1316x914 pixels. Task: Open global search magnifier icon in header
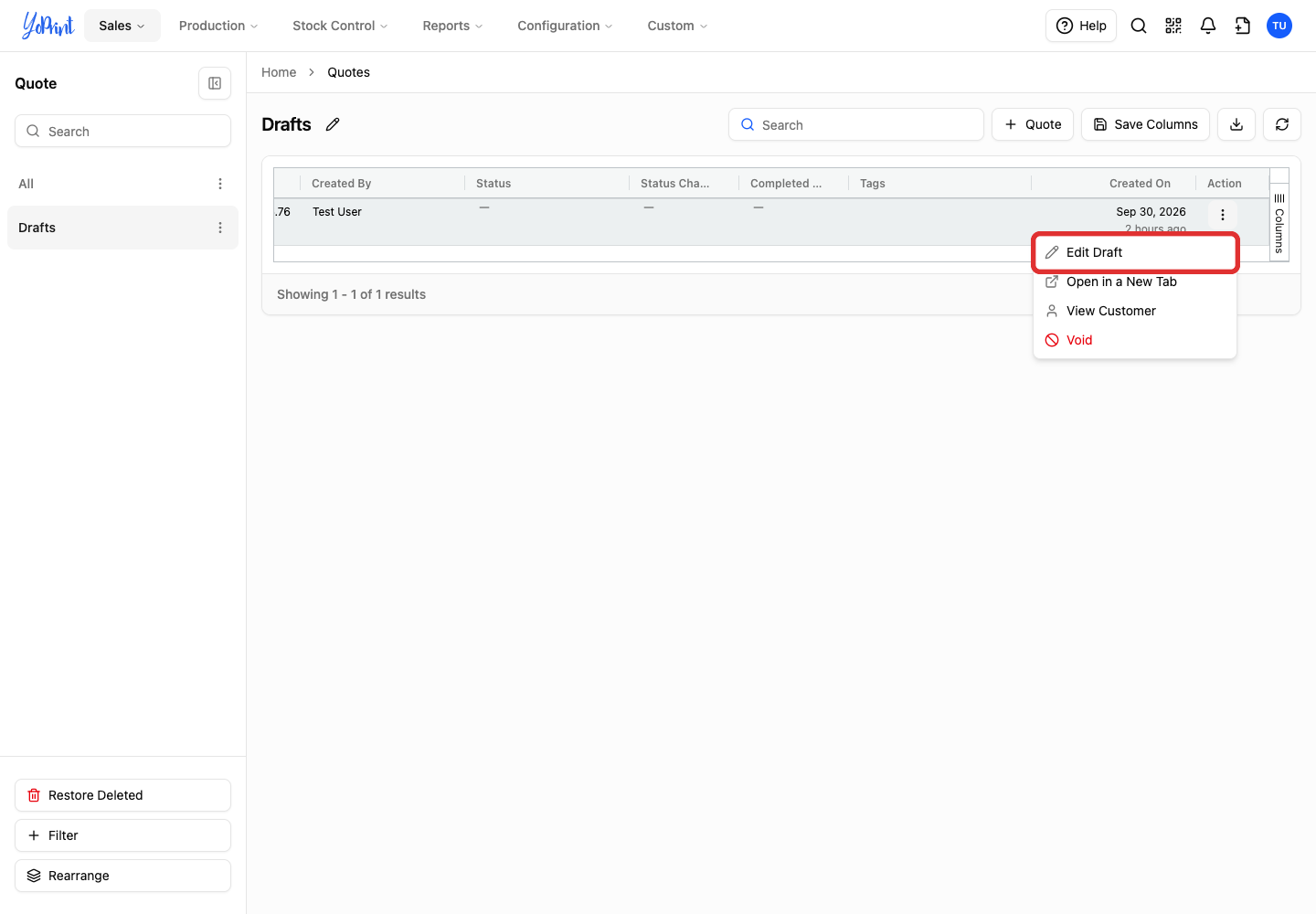[x=1139, y=26]
